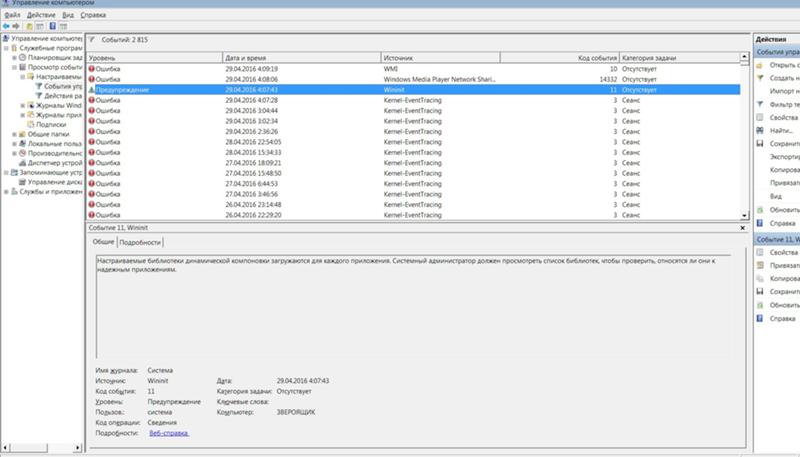Image resolution: width=800 pixels, height=457 pixels.
Task: Open the Вид menu
Action: click(x=68, y=15)
